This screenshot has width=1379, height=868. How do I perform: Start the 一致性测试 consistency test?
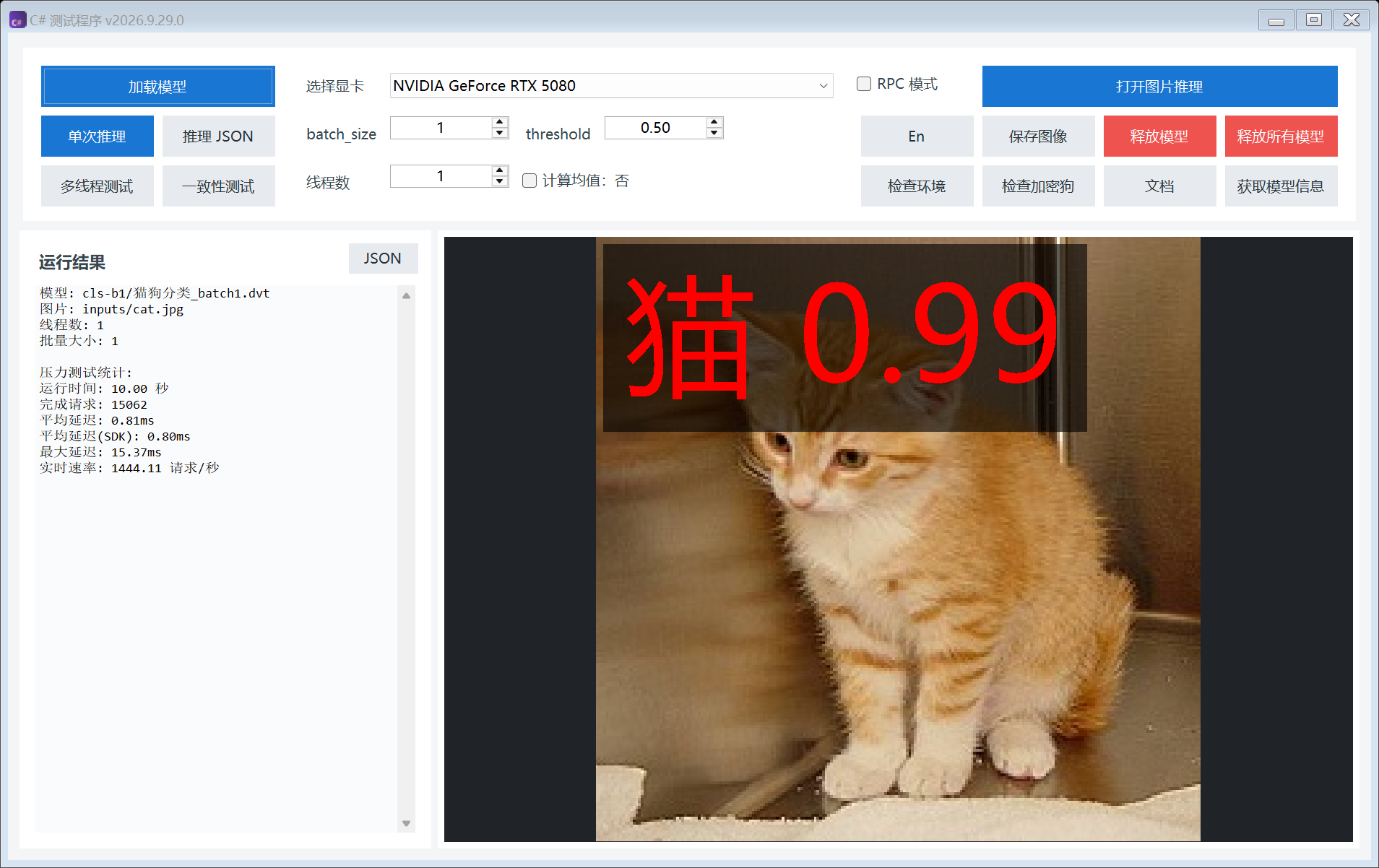218,186
